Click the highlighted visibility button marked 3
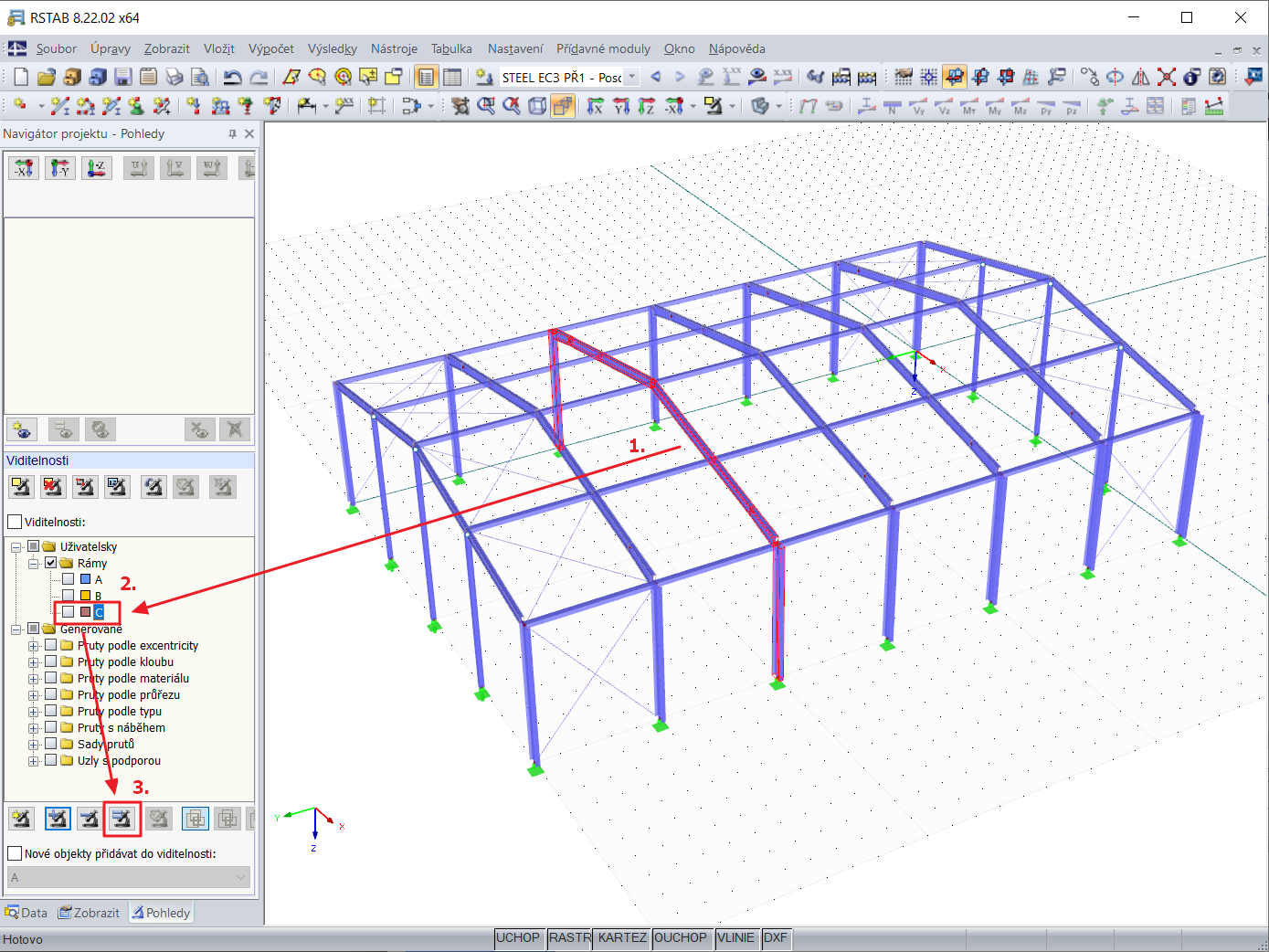The height and width of the screenshot is (952, 1269). click(x=122, y=819)
